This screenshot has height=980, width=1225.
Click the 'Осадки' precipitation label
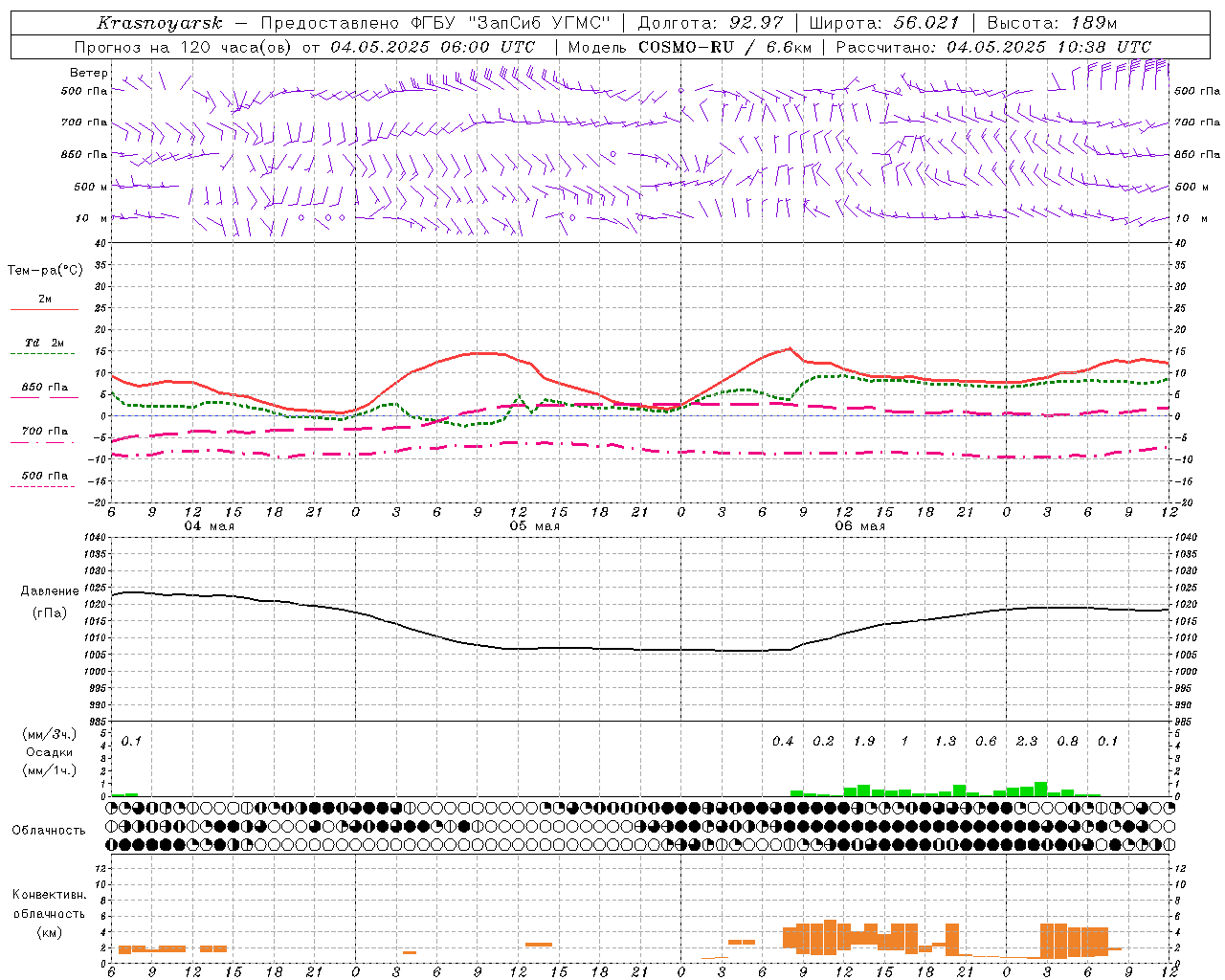[50, 752]
